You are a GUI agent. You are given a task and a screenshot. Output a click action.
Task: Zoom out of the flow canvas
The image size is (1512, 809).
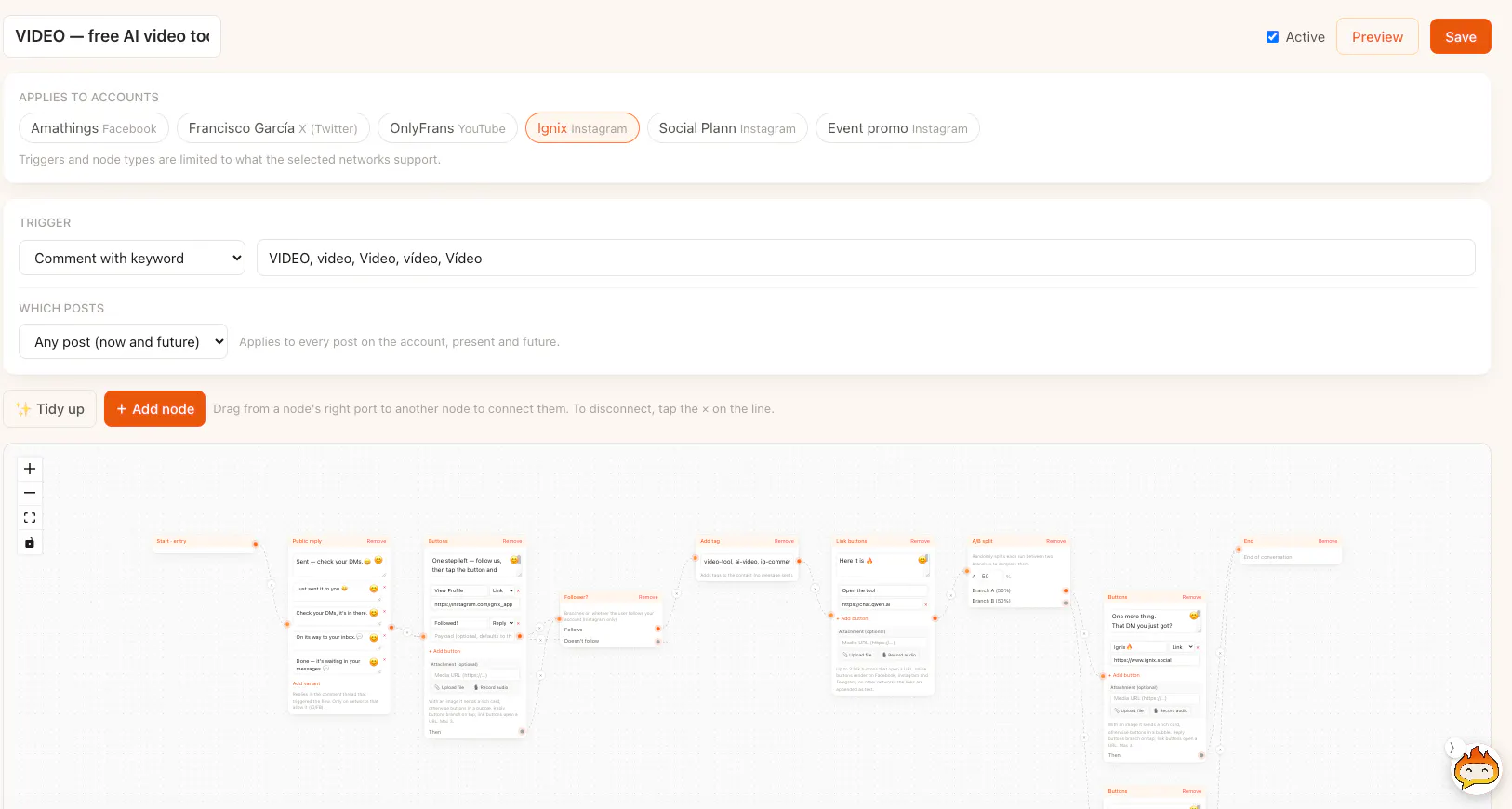pyautogui.click(x=30, y=493)
